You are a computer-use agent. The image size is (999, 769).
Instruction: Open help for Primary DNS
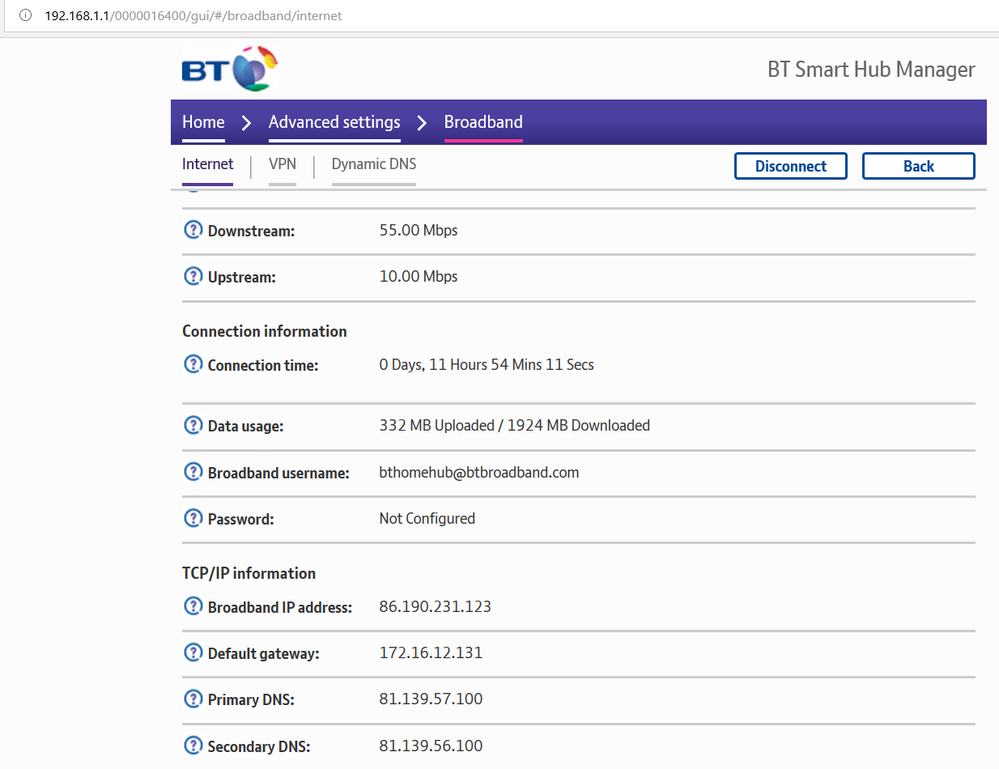(192, 699)
